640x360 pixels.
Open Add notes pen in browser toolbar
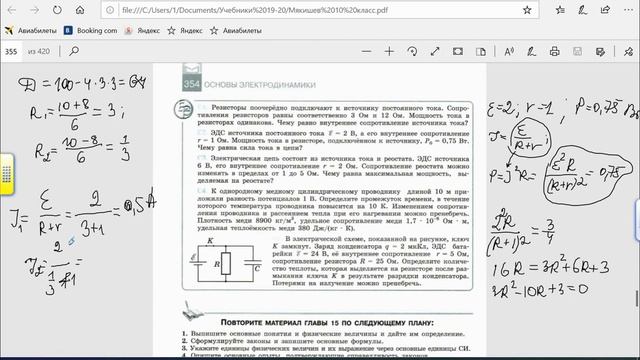[582, 10]
